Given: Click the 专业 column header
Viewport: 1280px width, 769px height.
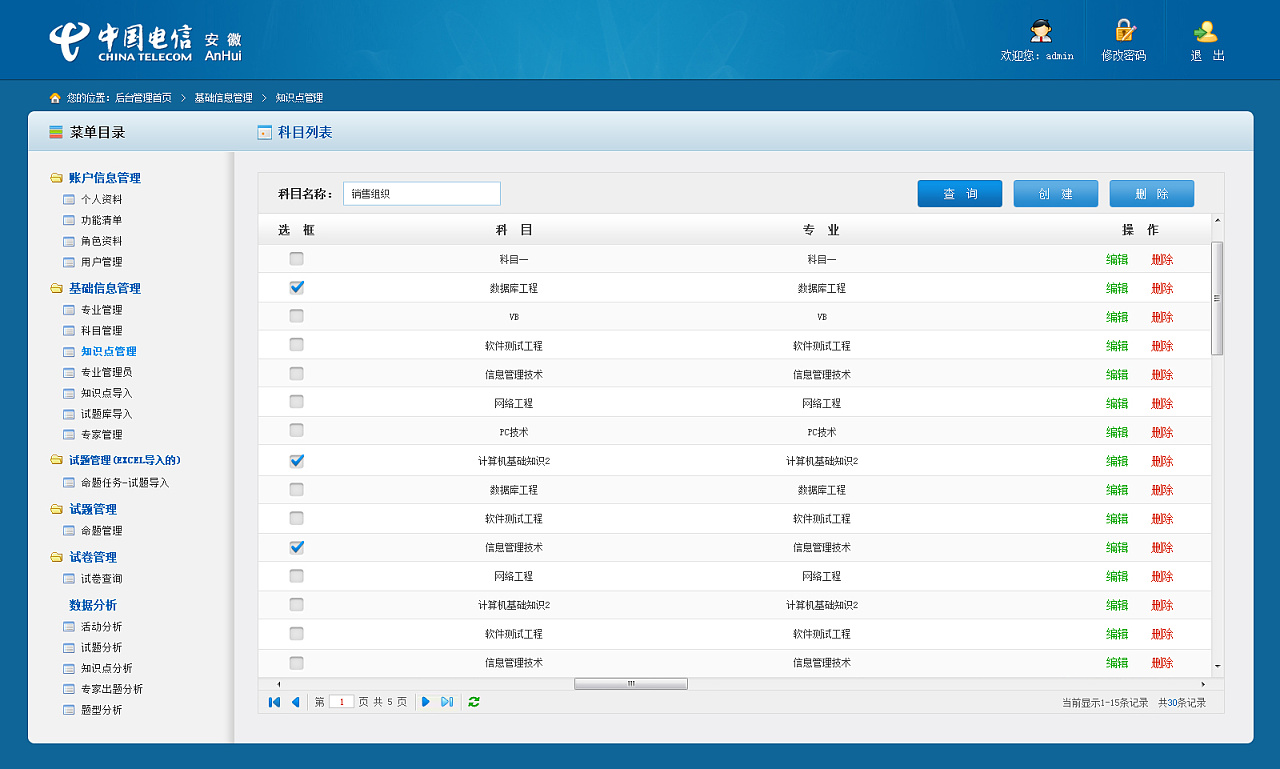Looking at the screenshot, I should [821, 230].
